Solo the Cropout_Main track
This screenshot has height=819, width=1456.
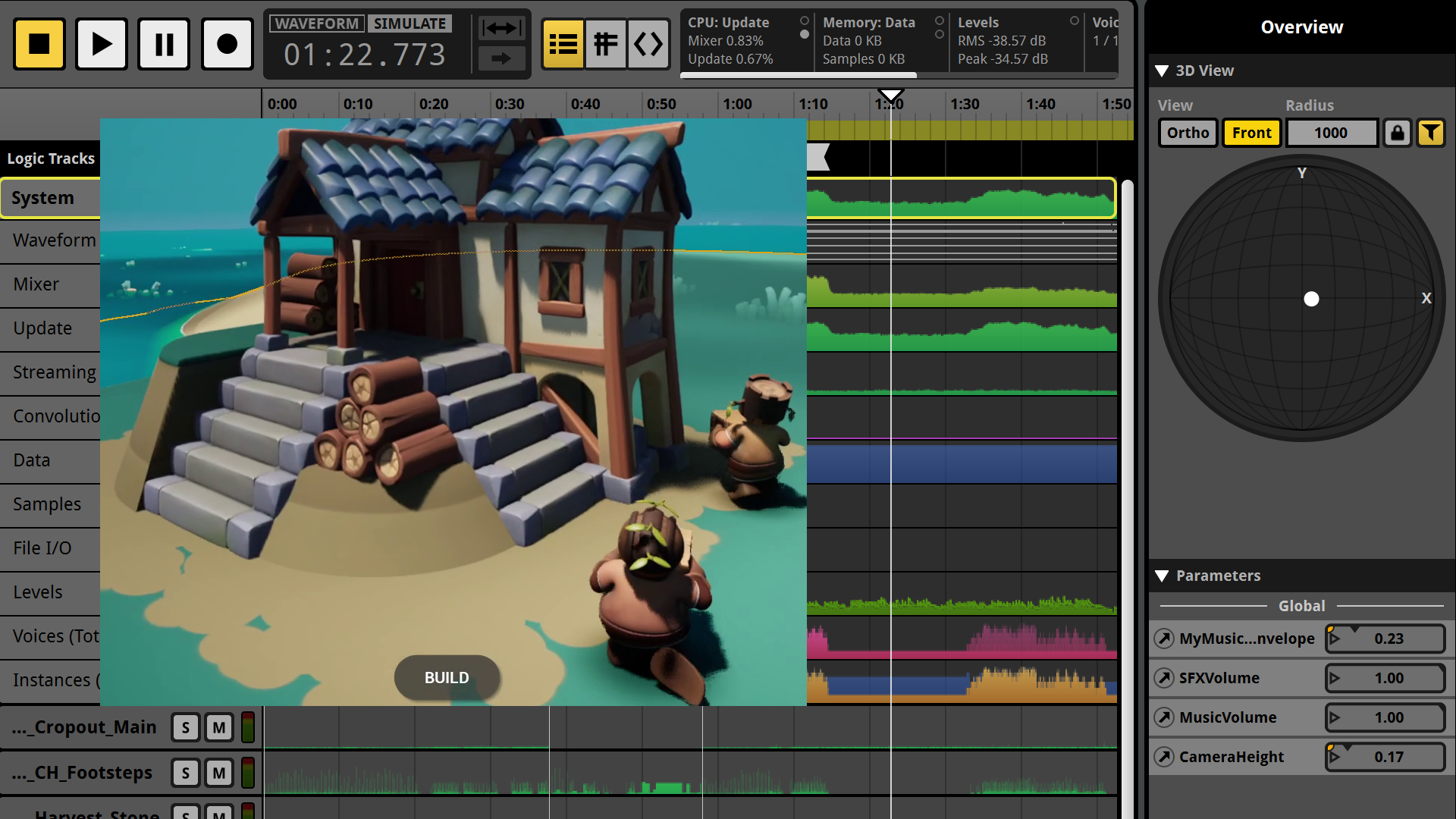[x=186, y=728]
